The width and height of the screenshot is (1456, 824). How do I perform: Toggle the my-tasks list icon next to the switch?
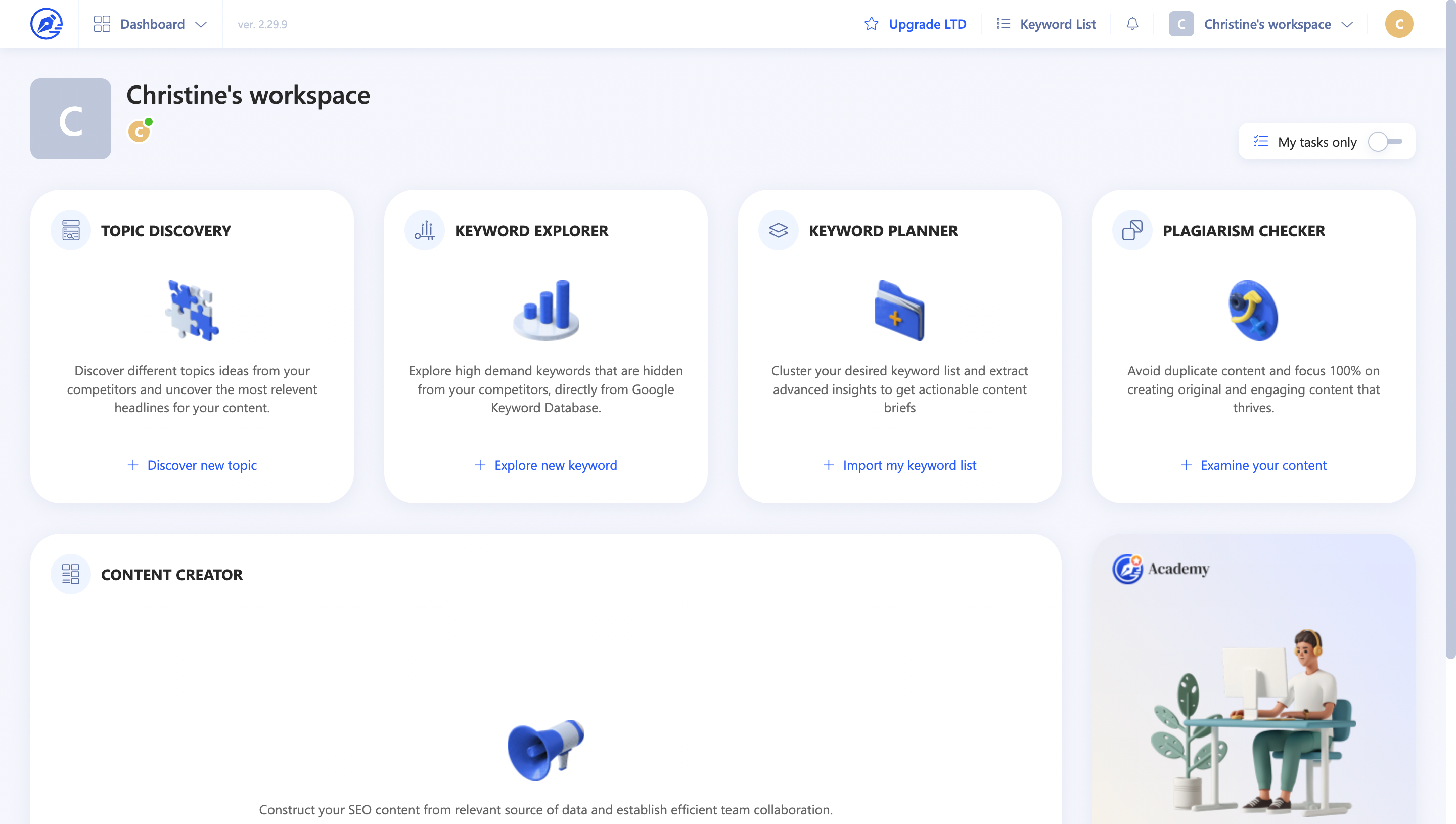pyautogui.click(x=1260, y=142)
